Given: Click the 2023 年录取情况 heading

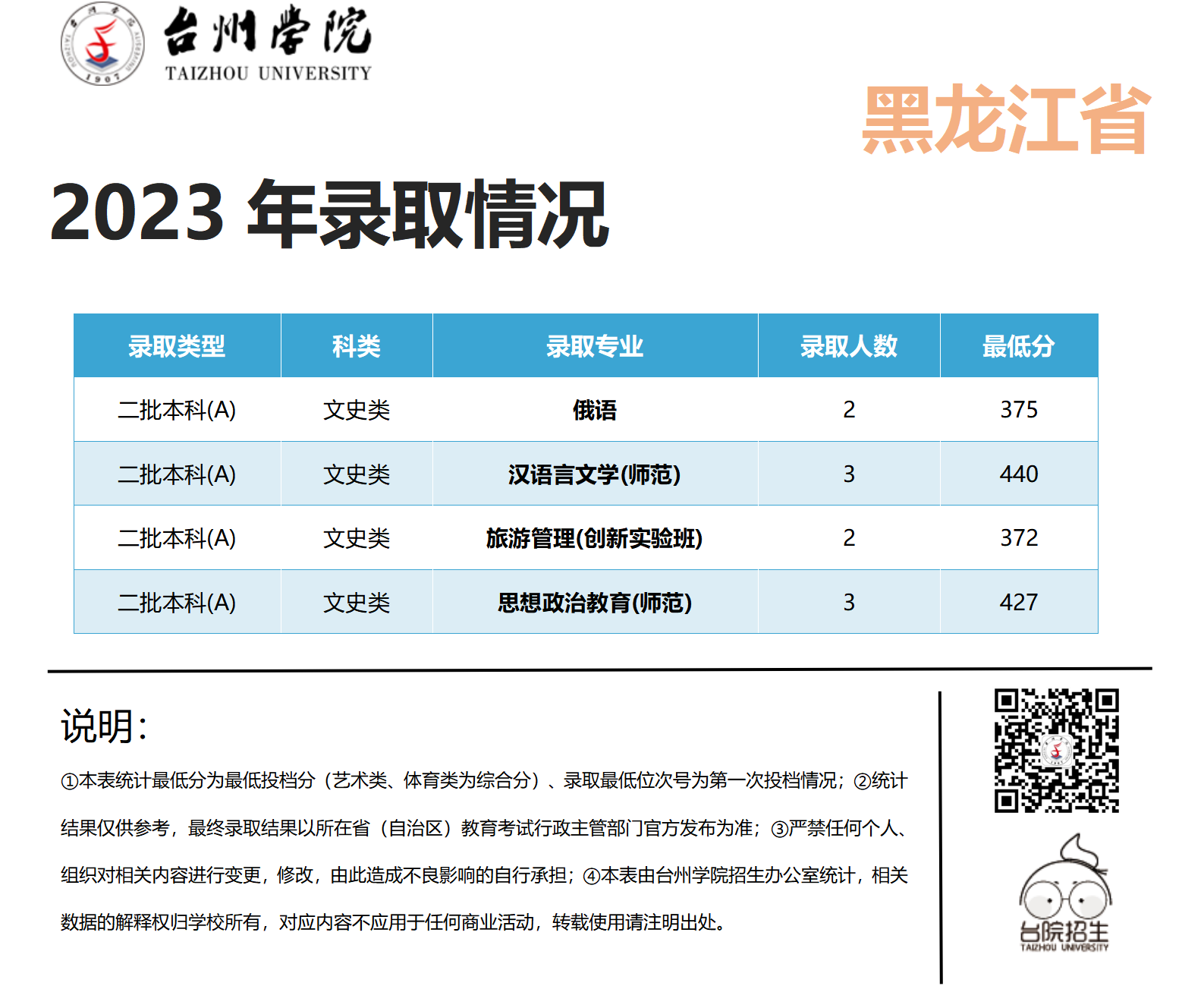Looking at the screenshot, I should tap(329, 214).
